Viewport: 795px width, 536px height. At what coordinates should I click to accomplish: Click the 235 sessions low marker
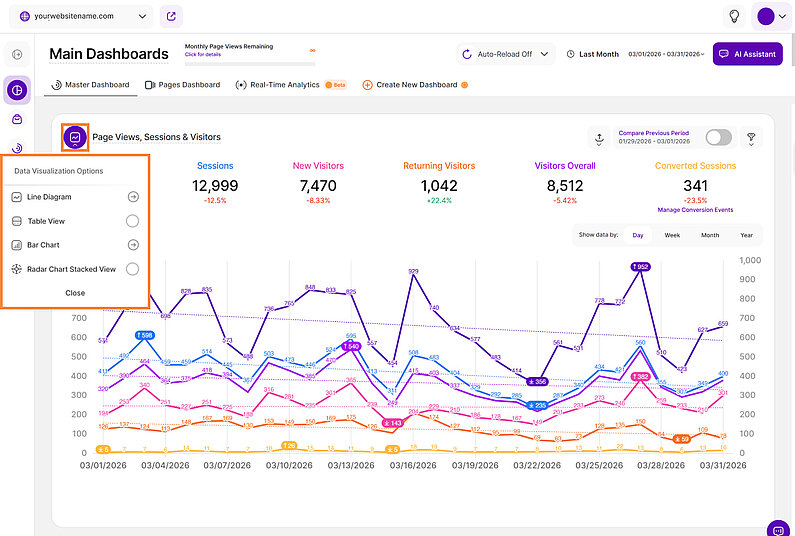[x=537, y=406]
